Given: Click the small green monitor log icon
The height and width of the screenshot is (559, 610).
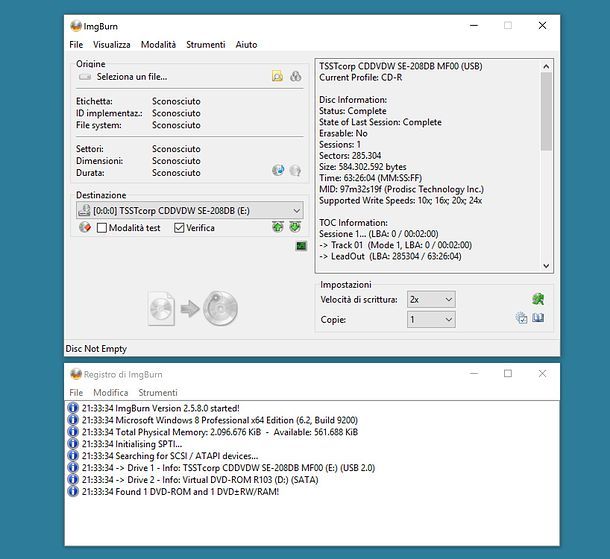Looking at the screenshot, I should tap(301, 246).
